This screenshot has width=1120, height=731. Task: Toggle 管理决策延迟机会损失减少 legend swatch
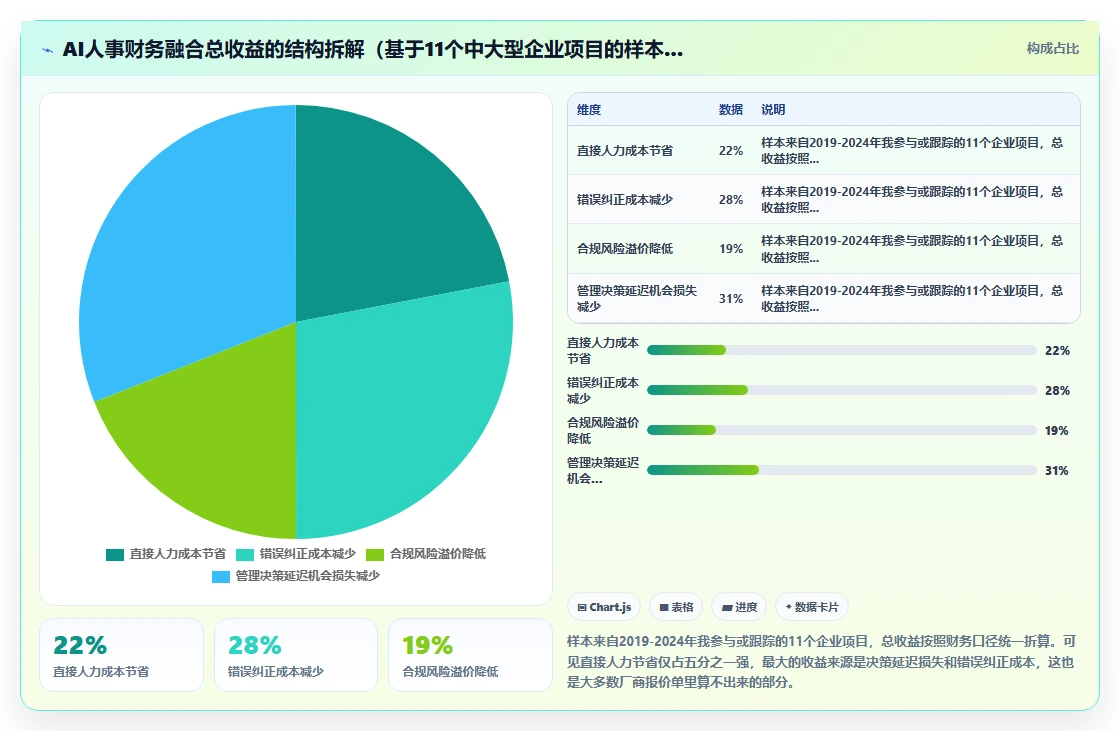pos(221,577)
